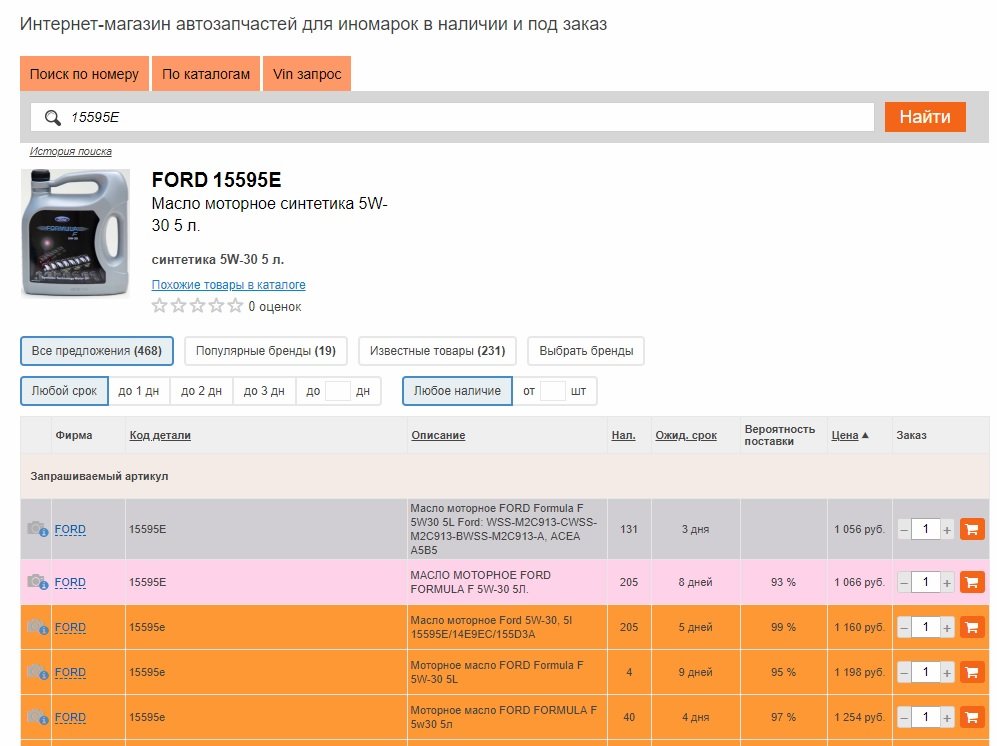Screen dimensions: 997x746
Task: Click the '93 %' delivery probability cell
Action: [783, 582]
